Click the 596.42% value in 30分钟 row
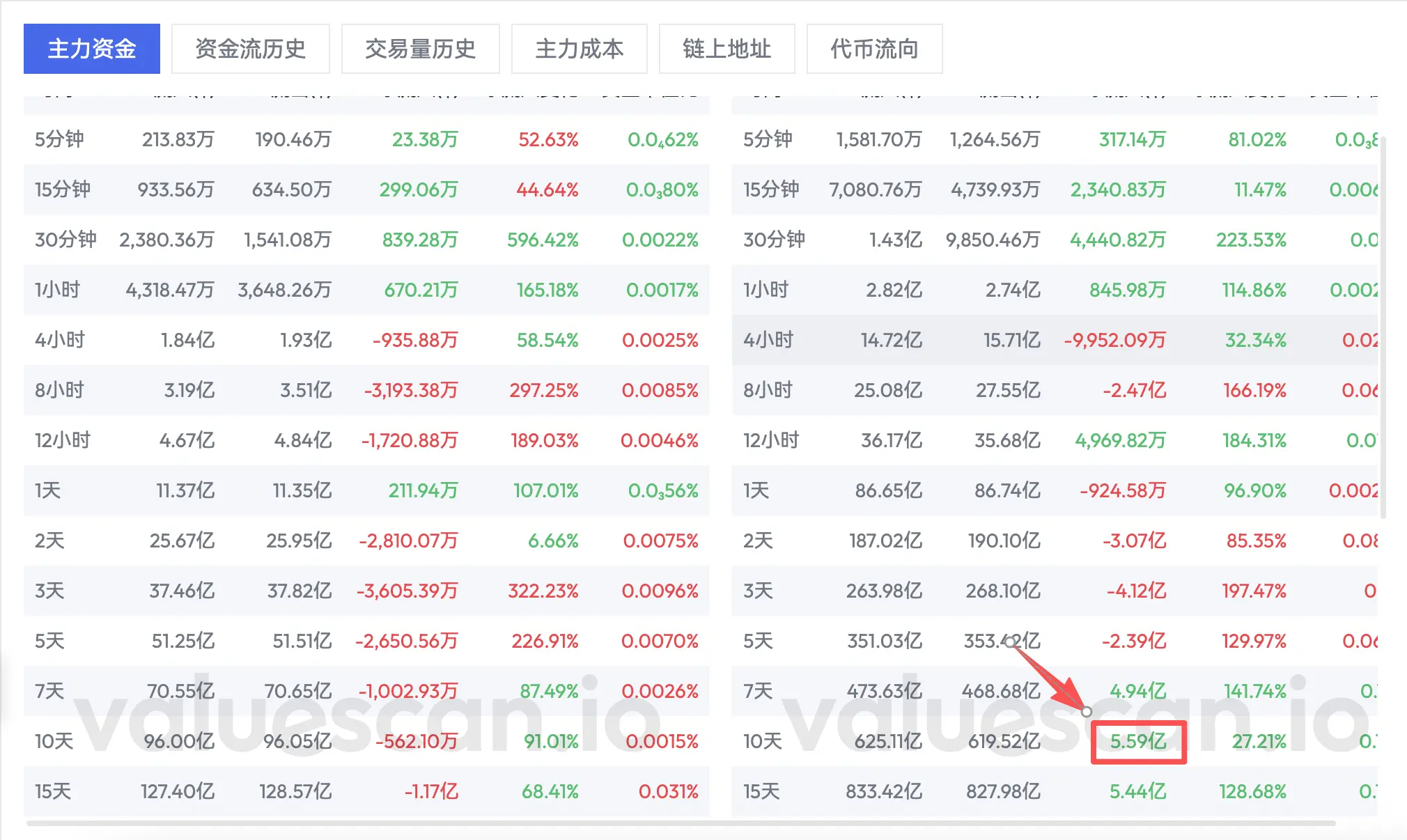 pyautogui.click(x=542, y=240)
